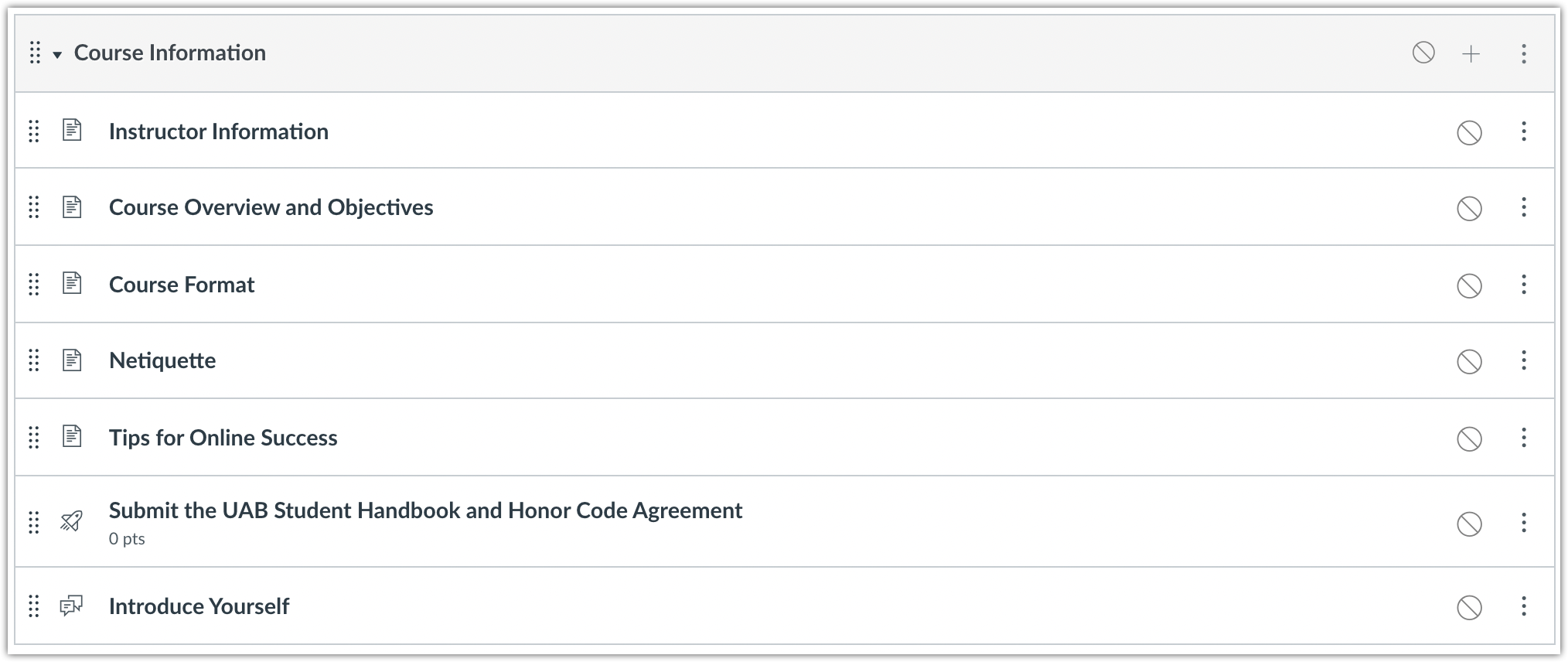Toggle publish status for Instructor Information
Screen dimensions: 1568x662
click(x=1469, y=132)
